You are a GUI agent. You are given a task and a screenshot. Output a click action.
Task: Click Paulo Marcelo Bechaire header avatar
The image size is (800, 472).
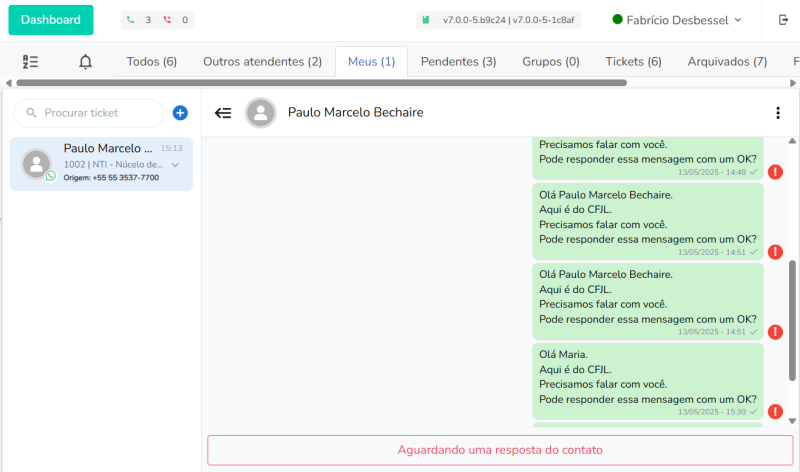pos(261,113)
